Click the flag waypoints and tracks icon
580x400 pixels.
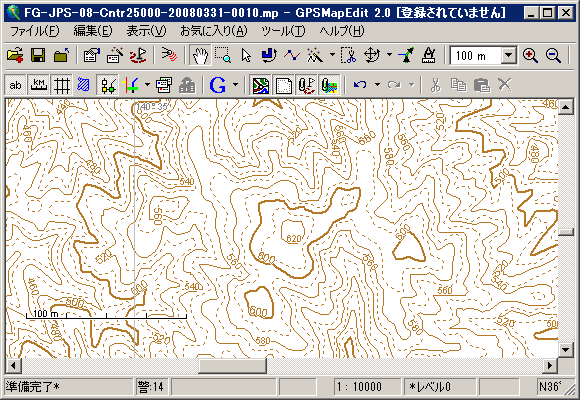pyautogui.click(x=138, y=56)
